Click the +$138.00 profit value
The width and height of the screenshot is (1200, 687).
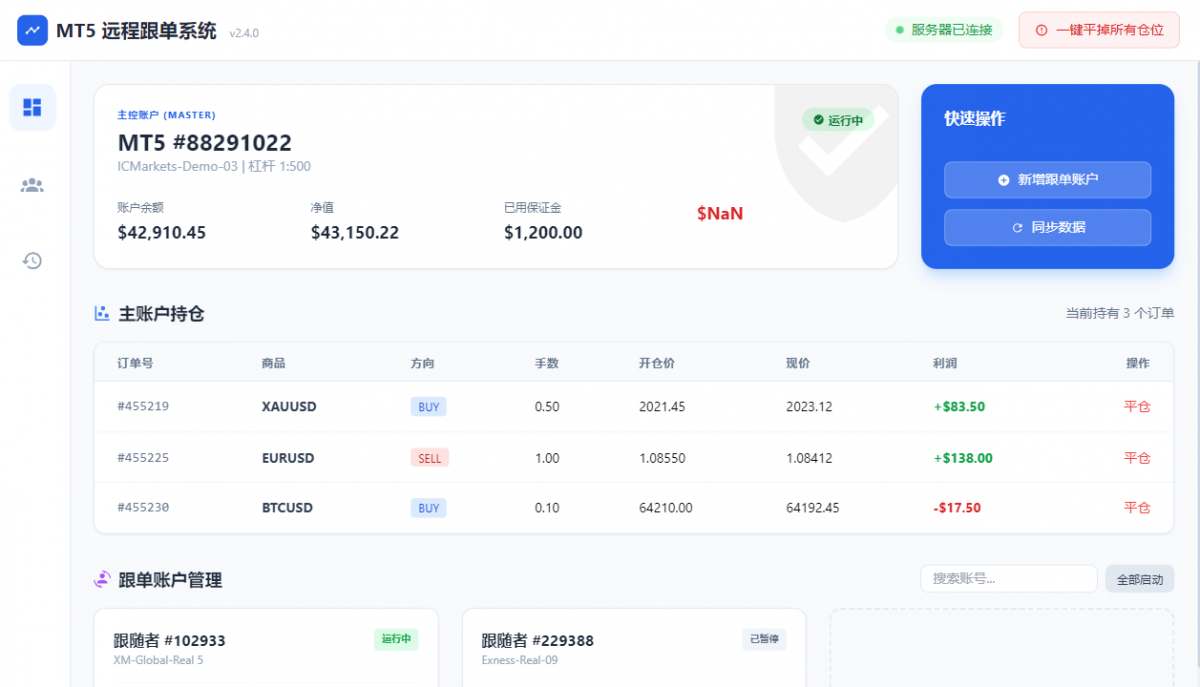click(963, 458)
